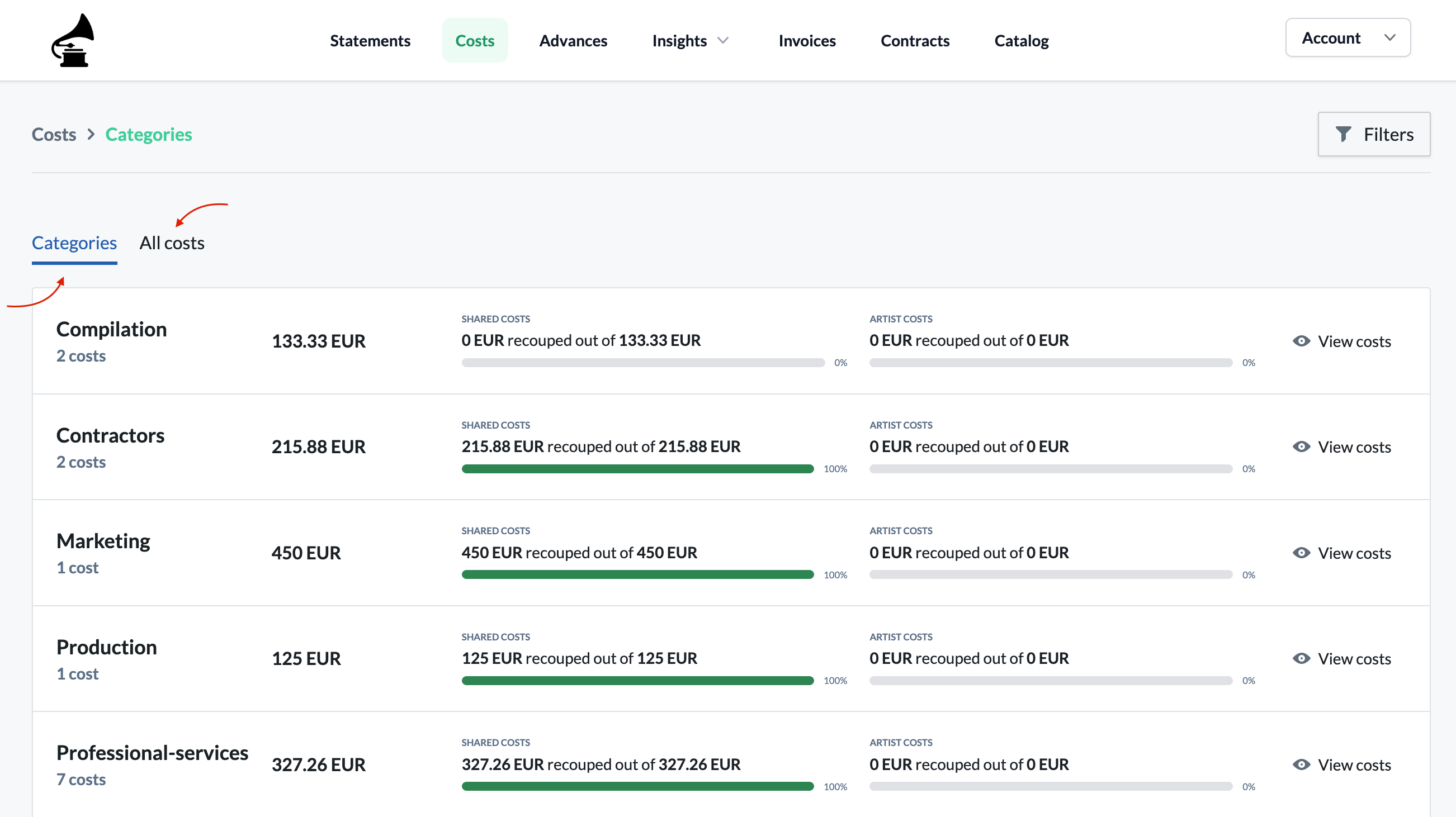The height and width of the screenshot is (817, 1456).
Task: Click the eye icon in Contractors row
Action: 1301,446
